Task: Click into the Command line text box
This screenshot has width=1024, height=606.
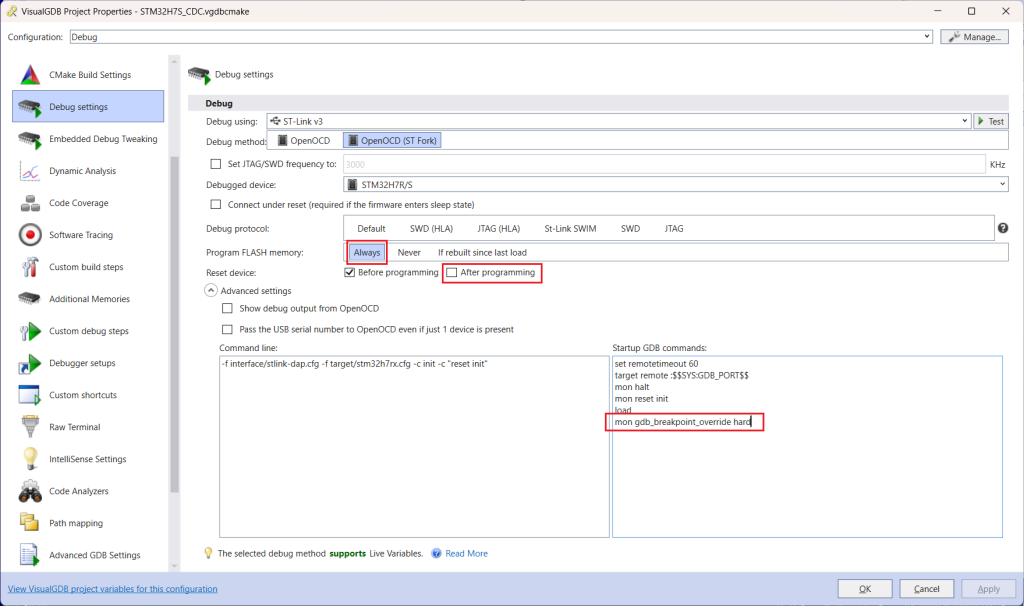Action: tap(414, 447)
